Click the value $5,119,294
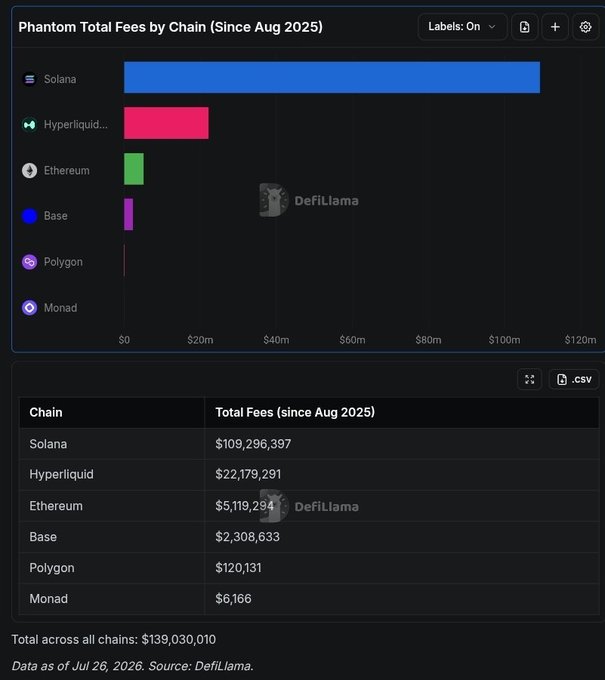 pyautogui.click(x=245, y=506)
